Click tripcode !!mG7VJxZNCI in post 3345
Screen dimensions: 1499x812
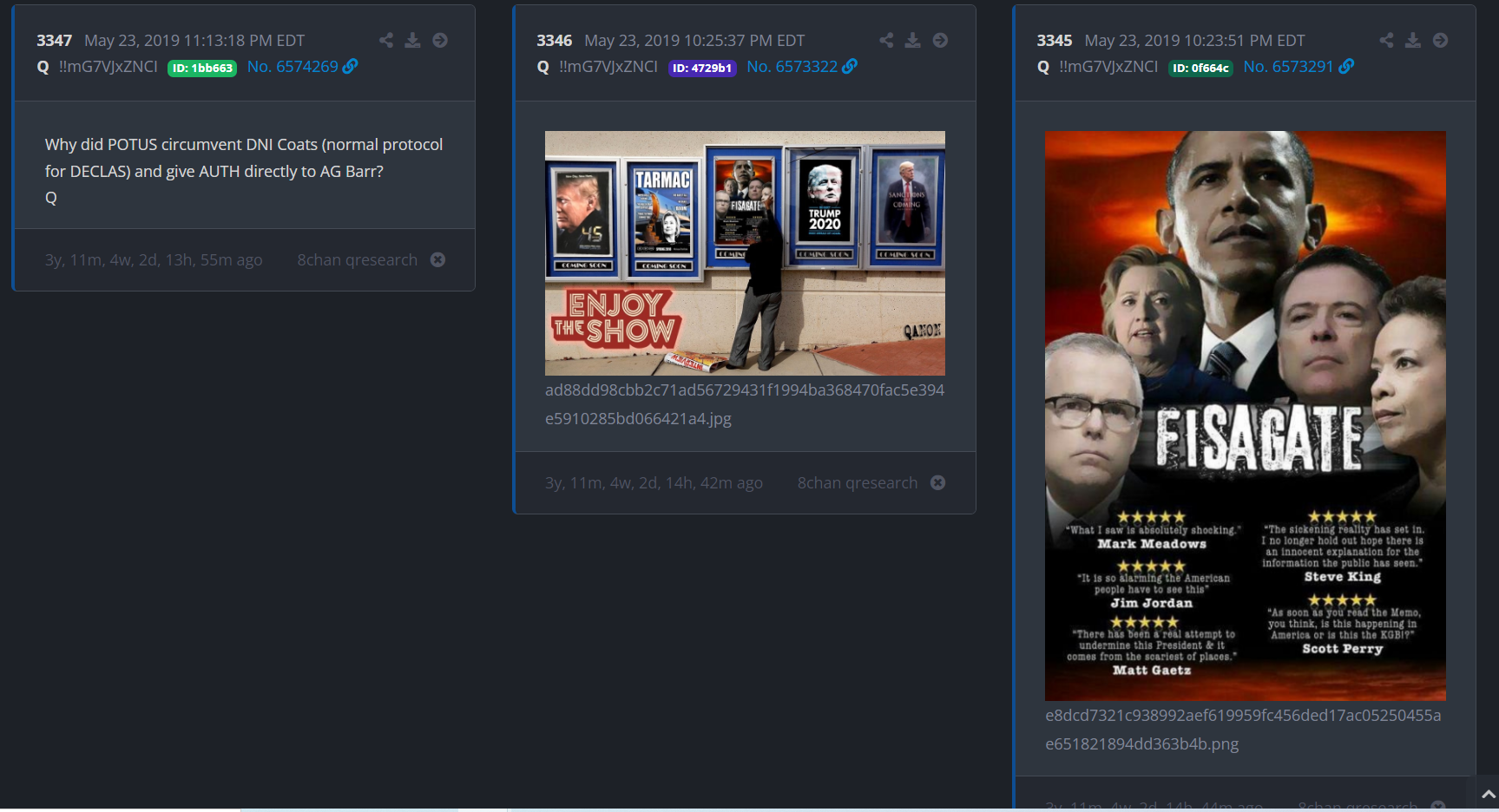click(1108, 67)
